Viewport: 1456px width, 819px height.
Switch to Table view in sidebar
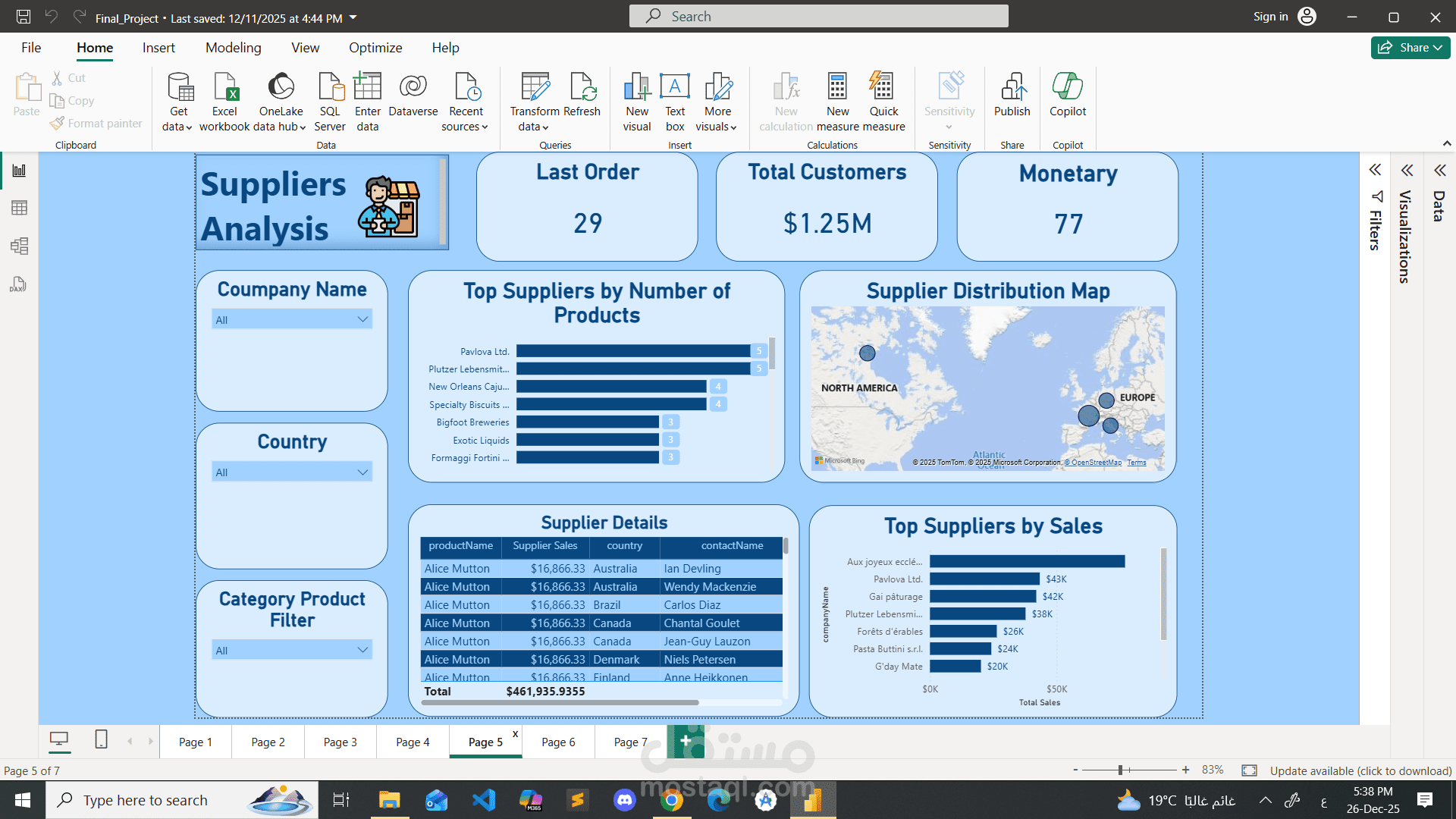(19, 208)
